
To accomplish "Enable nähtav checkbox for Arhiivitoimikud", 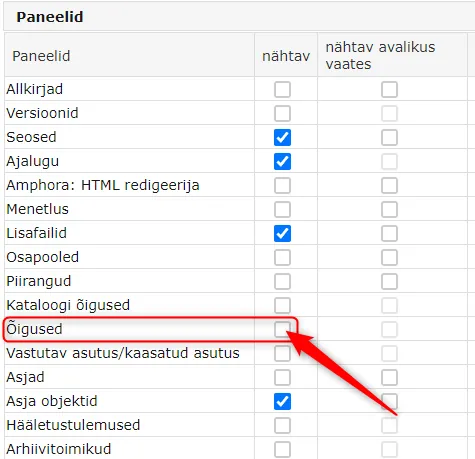I will click(x=282, y=449).
